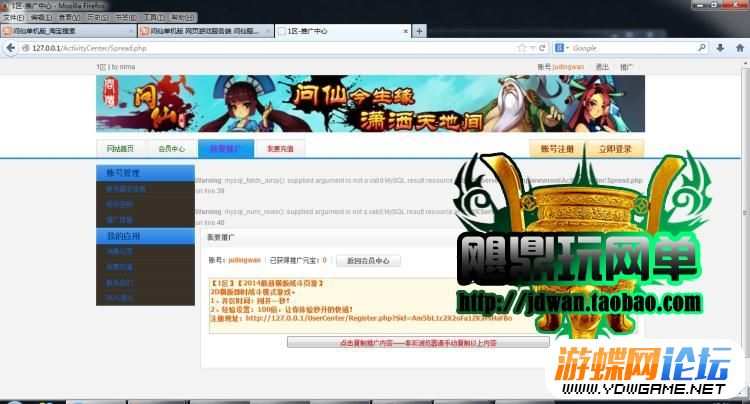This screenshot has width=750, height=404.
Task: Open the address history dropdown arrow
Action: 532,48
